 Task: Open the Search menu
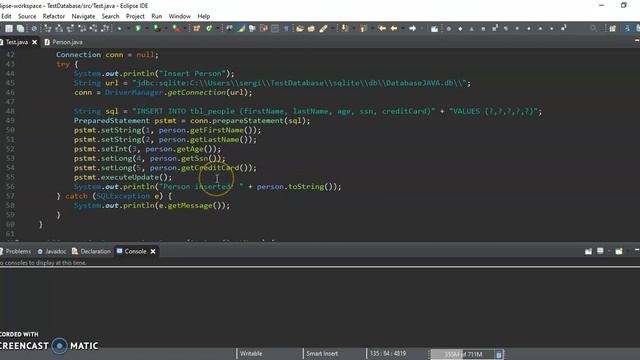point(110,16)
